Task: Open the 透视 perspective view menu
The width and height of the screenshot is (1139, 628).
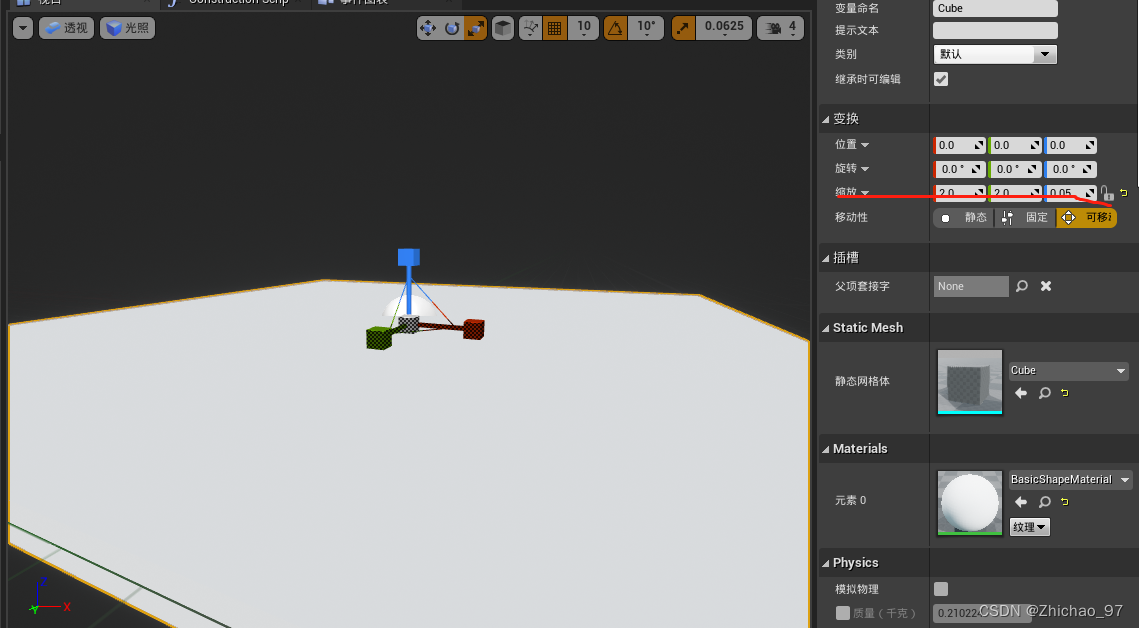Action: pyautogui.click(x=66, y=28)
